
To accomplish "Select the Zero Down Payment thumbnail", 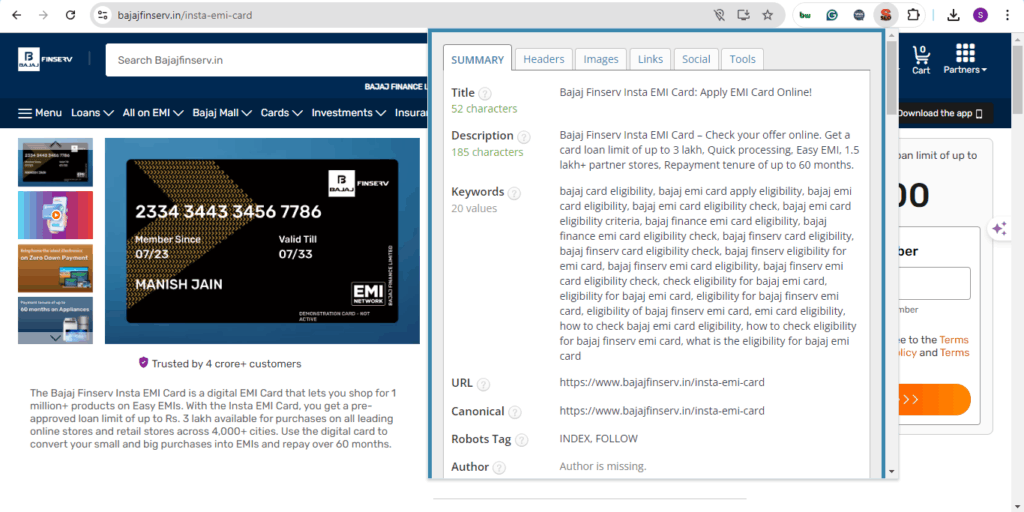I will click(x=56, y=268).
